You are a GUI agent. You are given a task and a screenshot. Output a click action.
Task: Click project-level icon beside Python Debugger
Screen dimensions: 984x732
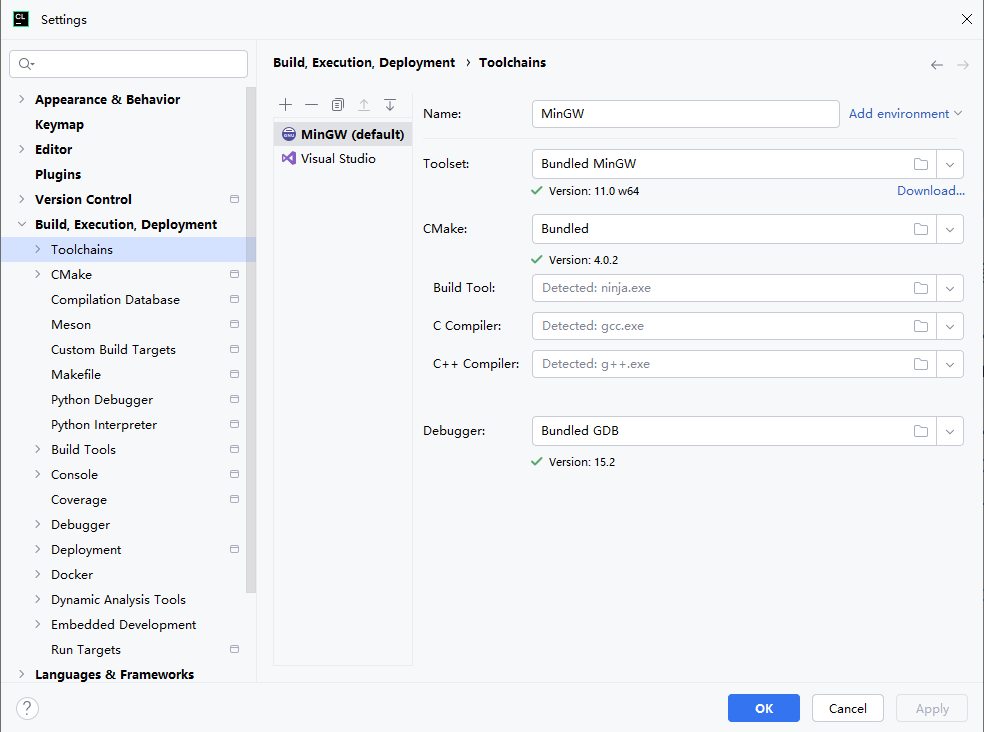click(234, 399)
